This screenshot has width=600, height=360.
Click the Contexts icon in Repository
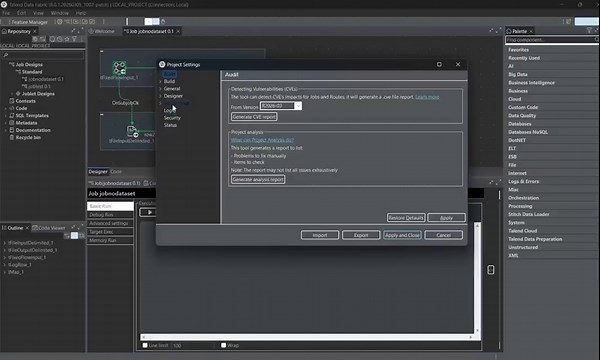(x=12, y=101)
